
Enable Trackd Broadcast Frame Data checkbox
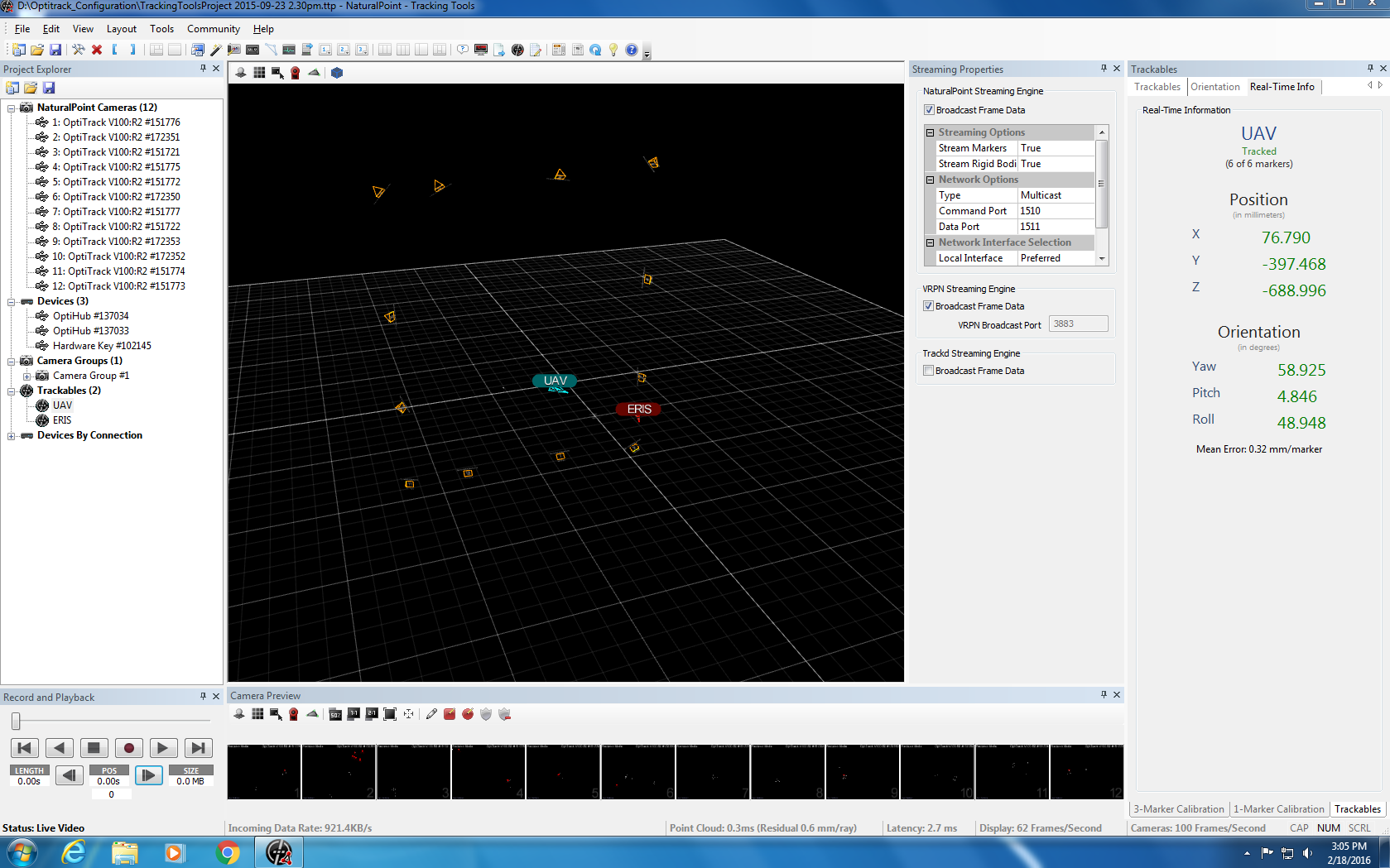(928, 371)
